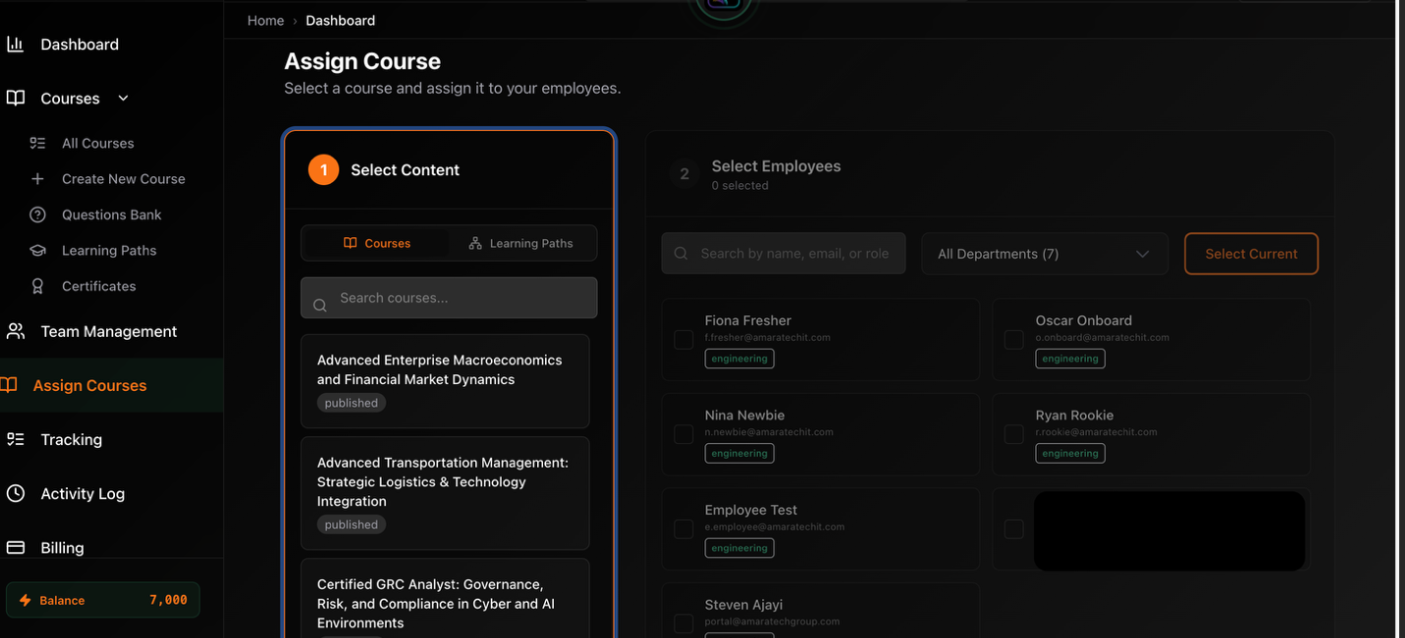Open Certificates via its ribbon icon

click(x=38, y=286)
